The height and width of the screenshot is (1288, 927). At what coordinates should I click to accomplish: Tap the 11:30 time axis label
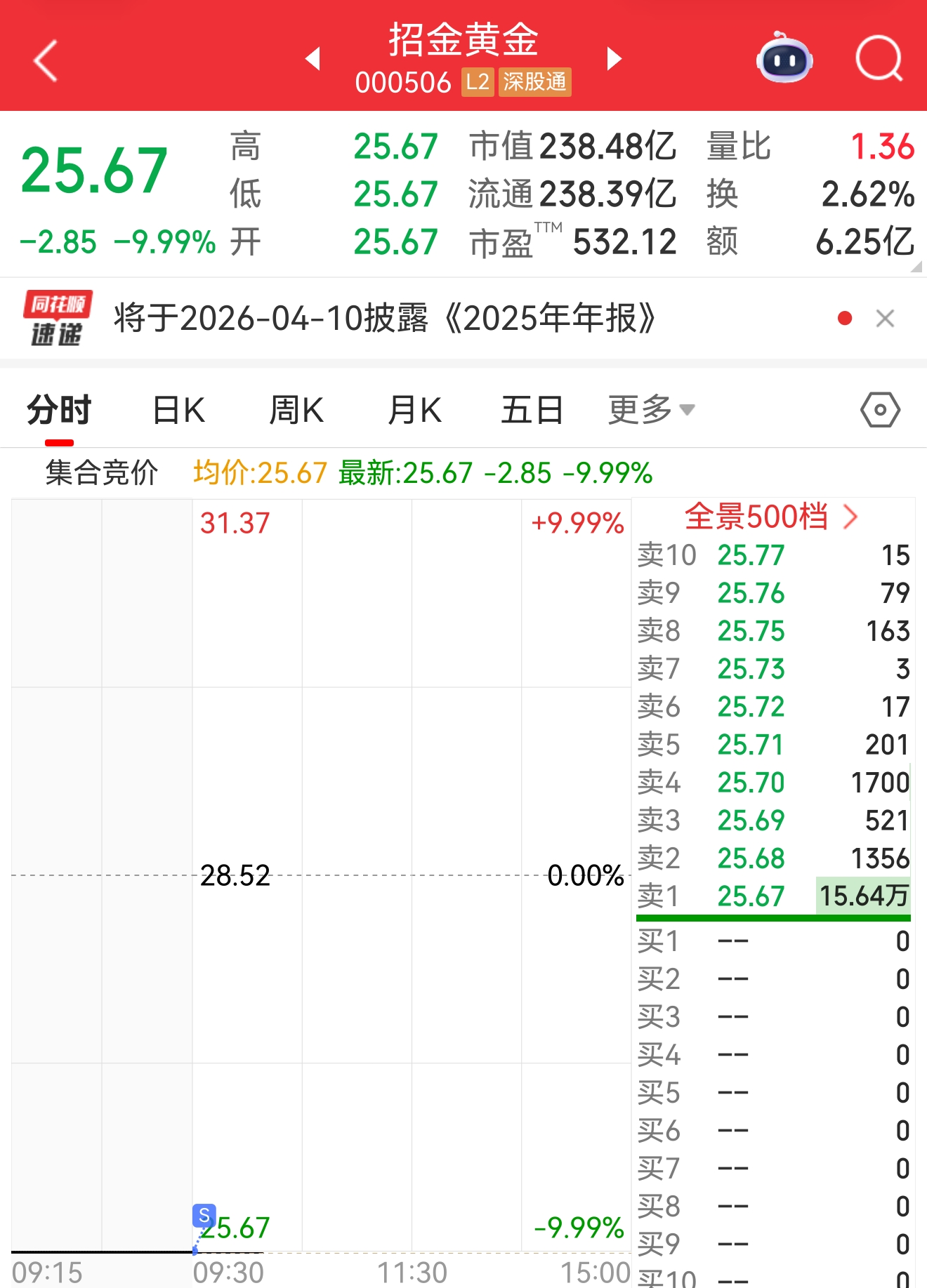[412, 1273]
